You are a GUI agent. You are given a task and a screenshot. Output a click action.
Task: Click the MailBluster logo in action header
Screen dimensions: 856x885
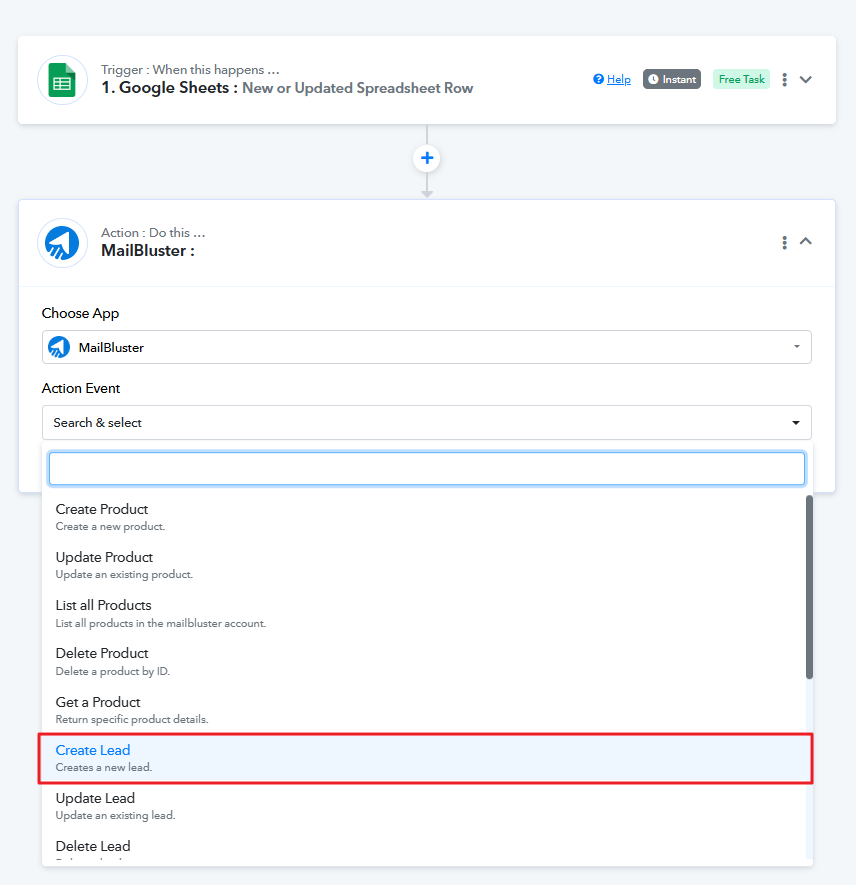pyautogui.click(x=62, y=243)
